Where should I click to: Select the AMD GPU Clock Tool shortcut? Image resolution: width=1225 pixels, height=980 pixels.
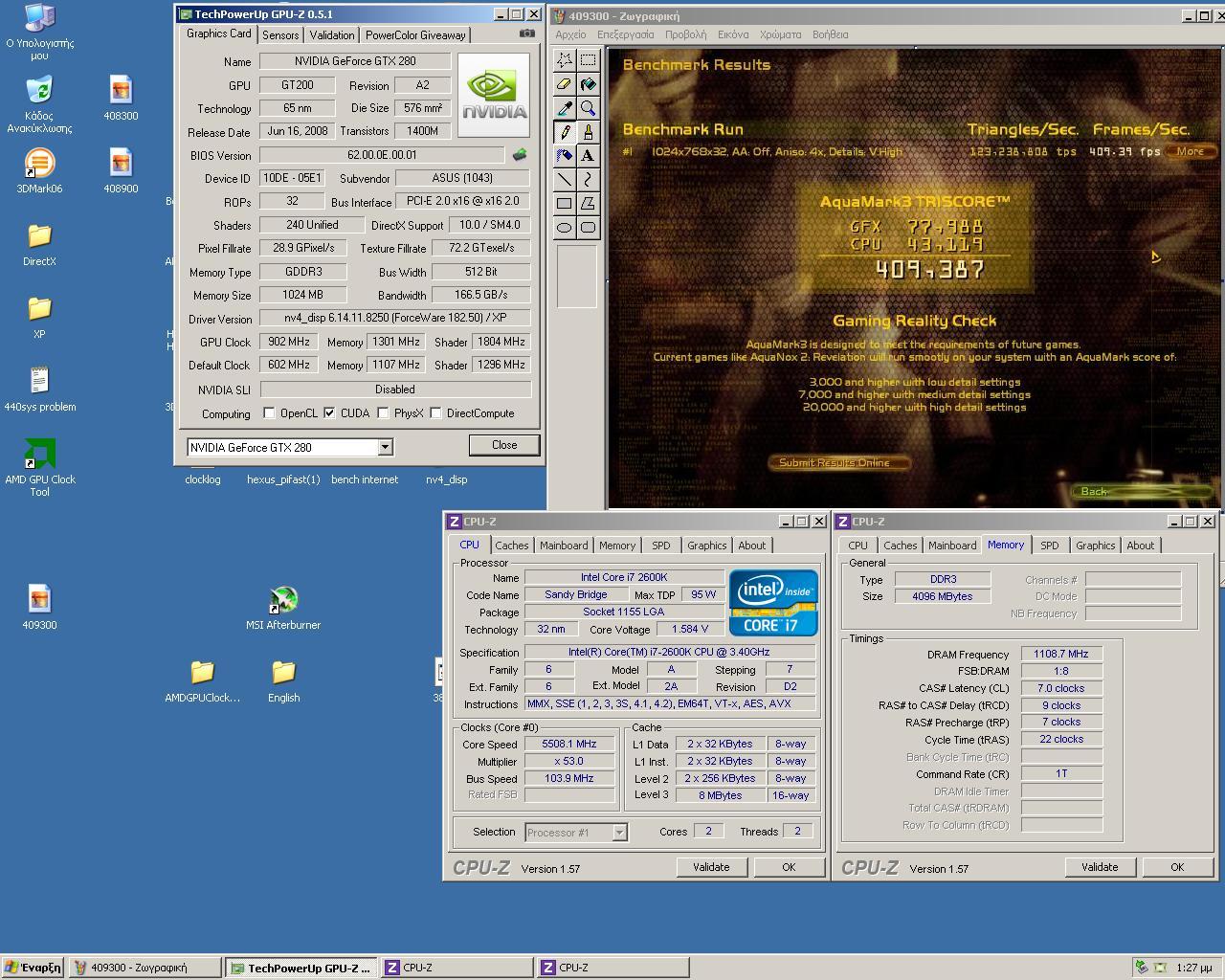point(39,467)
